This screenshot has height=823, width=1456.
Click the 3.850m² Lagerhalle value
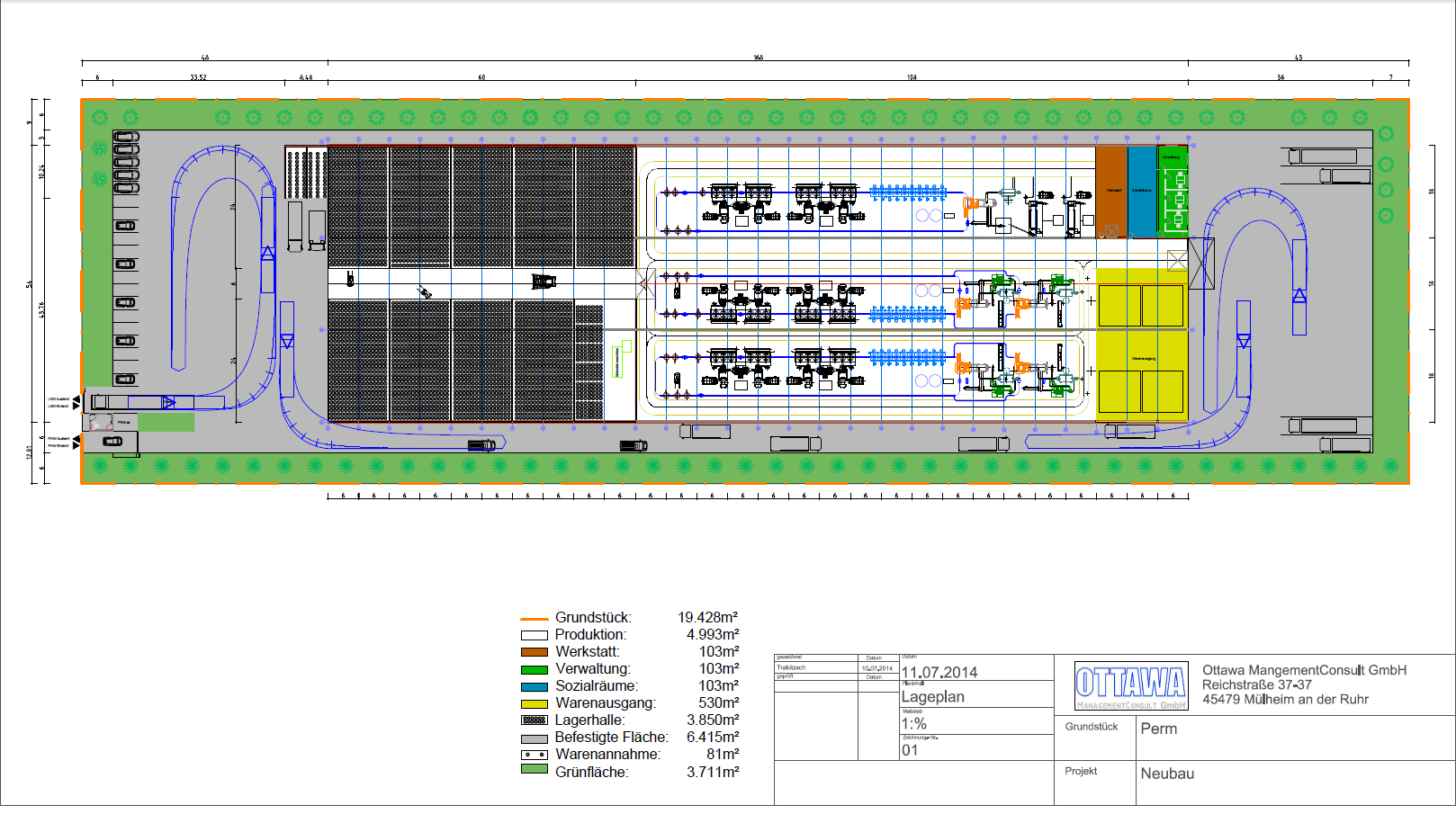[713, 720]
